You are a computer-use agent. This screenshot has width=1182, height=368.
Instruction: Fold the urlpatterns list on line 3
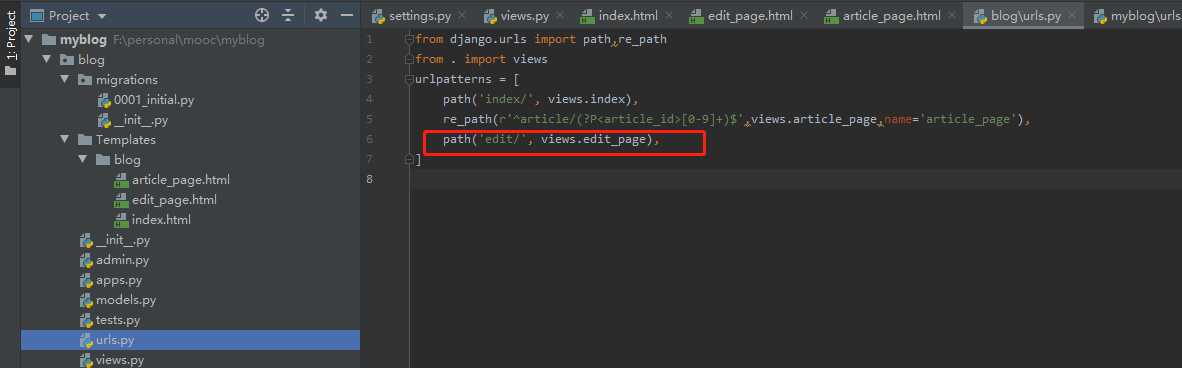409,79
